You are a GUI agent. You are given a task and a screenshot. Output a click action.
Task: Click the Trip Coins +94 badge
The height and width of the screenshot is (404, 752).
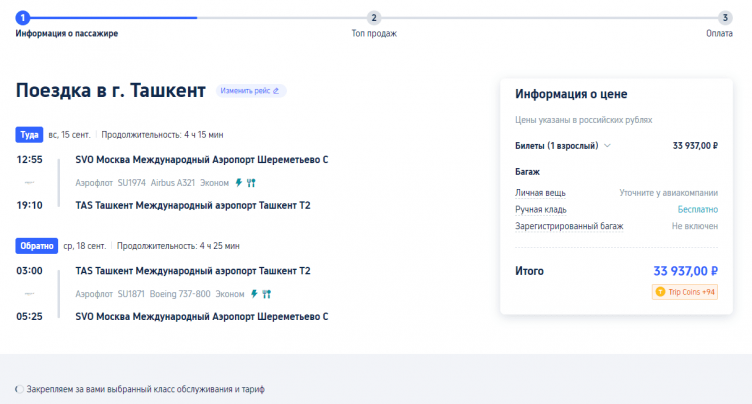click(x=685, y=292)
